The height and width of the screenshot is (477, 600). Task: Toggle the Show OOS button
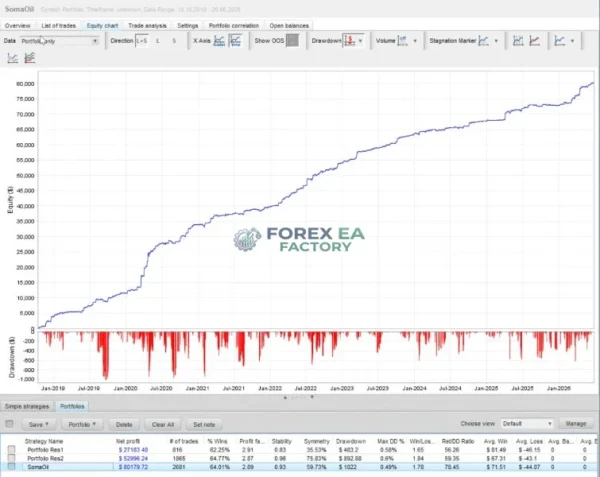(292, 41)
